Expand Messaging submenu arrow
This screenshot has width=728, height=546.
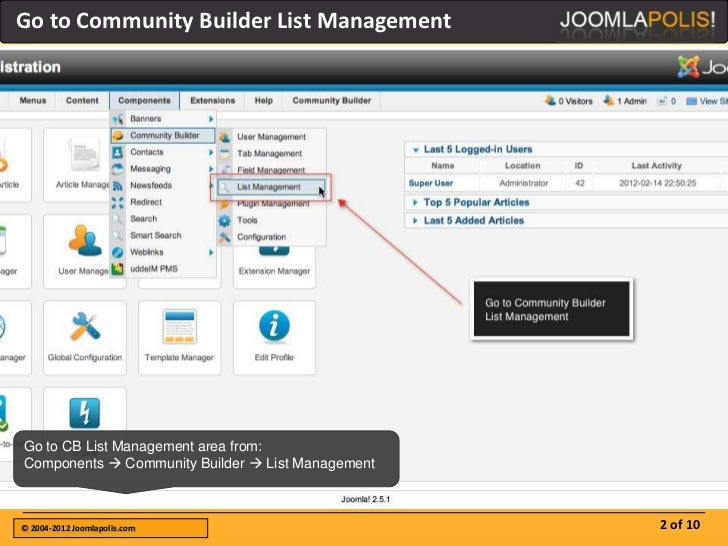(x=211, y=169)
